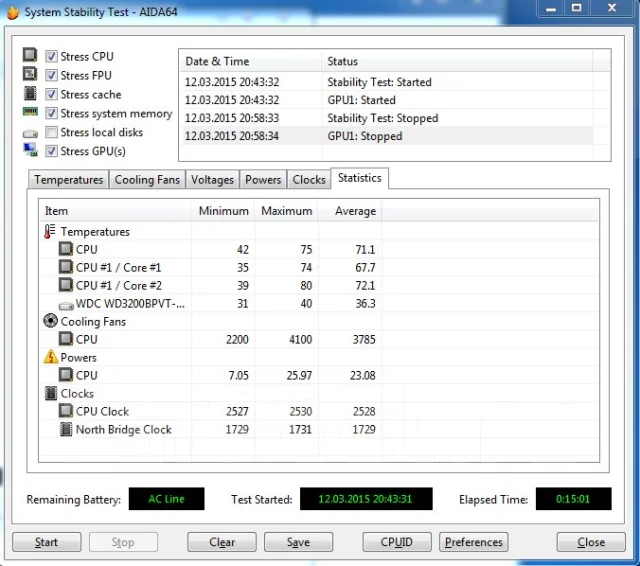Show the Powers tab
The height and width of the screenshot is (566, 640).
point(263,180)
